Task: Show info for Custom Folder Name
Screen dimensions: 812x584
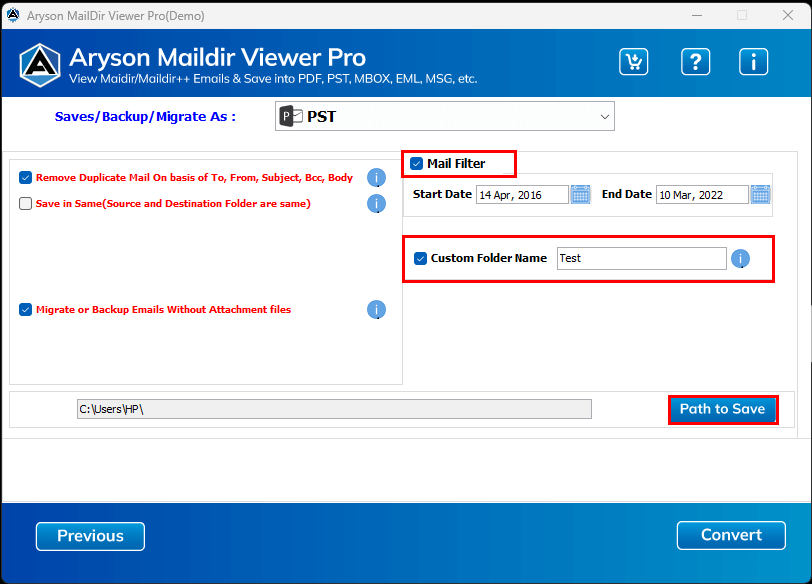Action: coord(740,258)
